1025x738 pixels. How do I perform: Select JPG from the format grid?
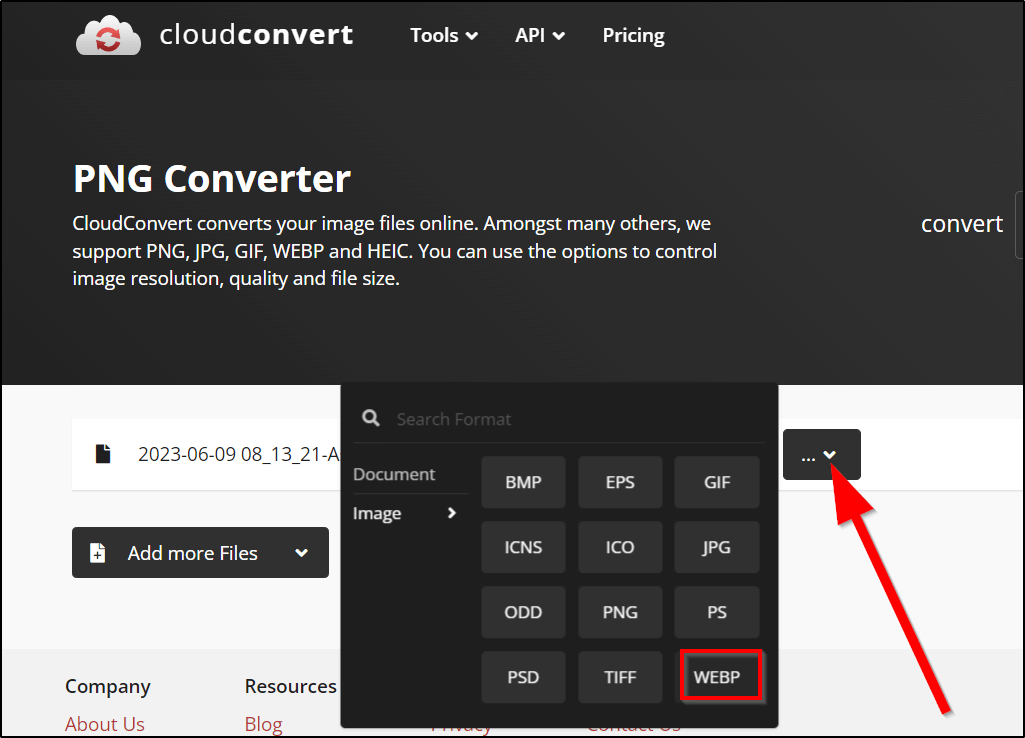(716, 547)
